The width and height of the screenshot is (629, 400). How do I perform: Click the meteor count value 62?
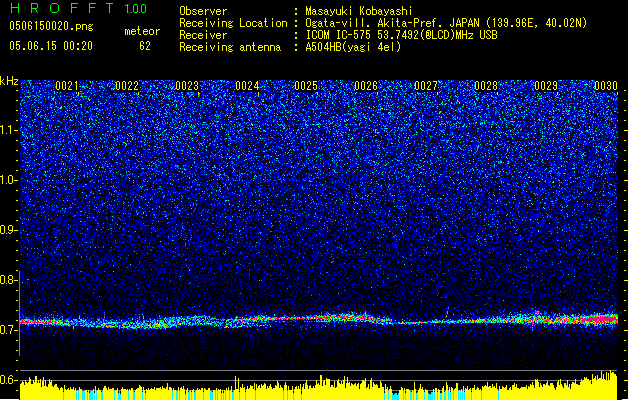click(x=145, y=46)
